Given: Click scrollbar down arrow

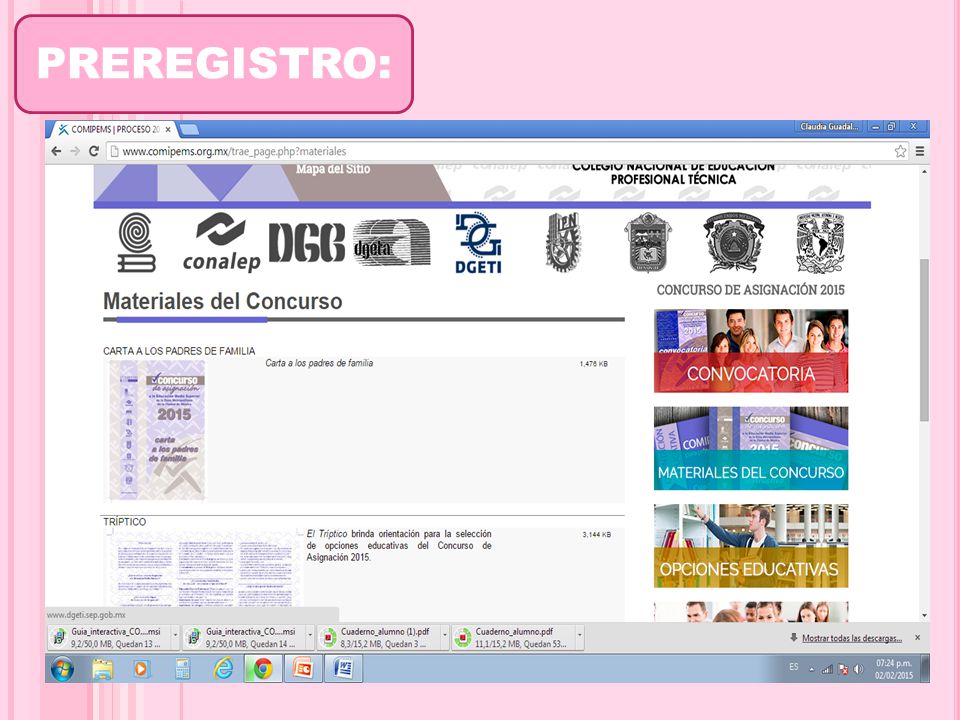Looking at the screenshot, I should click(x=924, y=615).
